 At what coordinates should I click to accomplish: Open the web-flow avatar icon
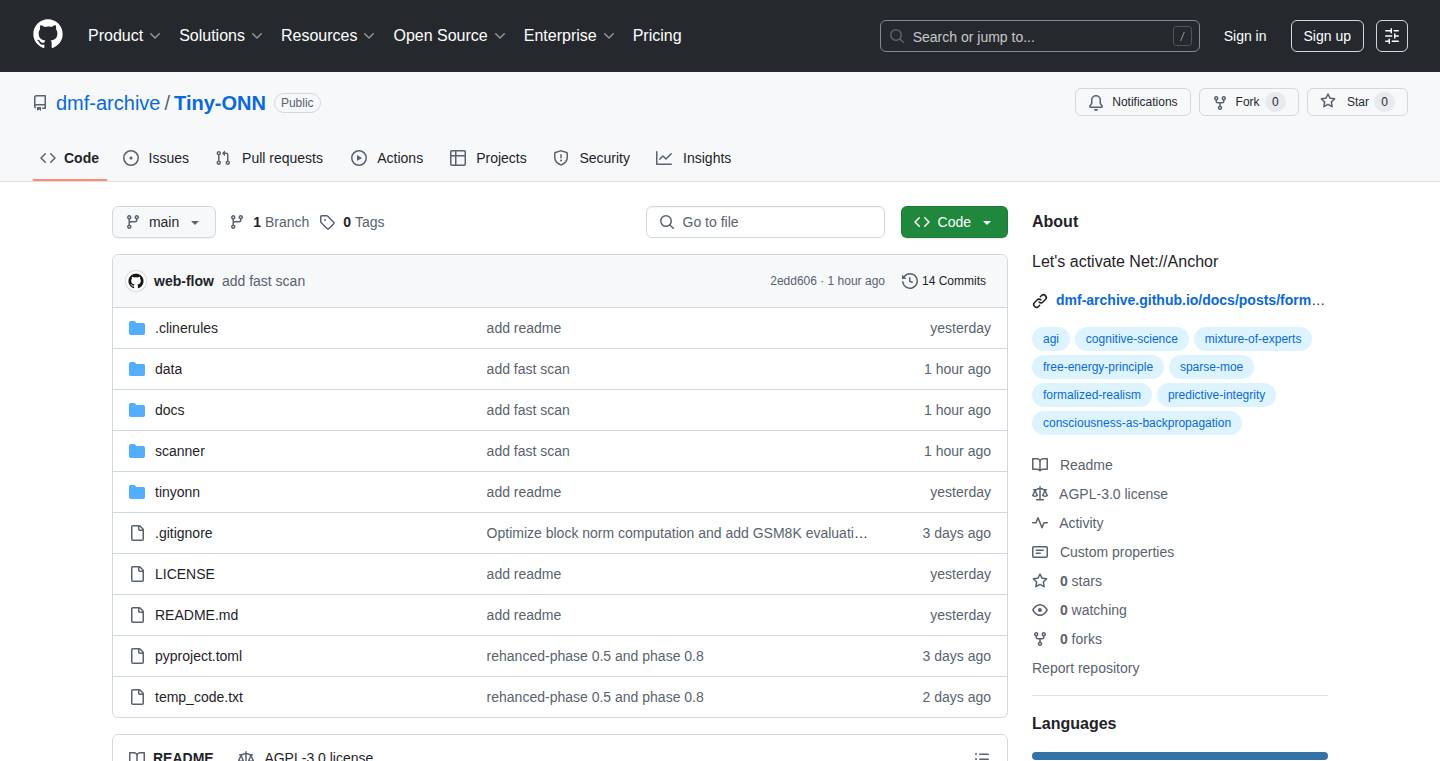[x=136, y=281]
